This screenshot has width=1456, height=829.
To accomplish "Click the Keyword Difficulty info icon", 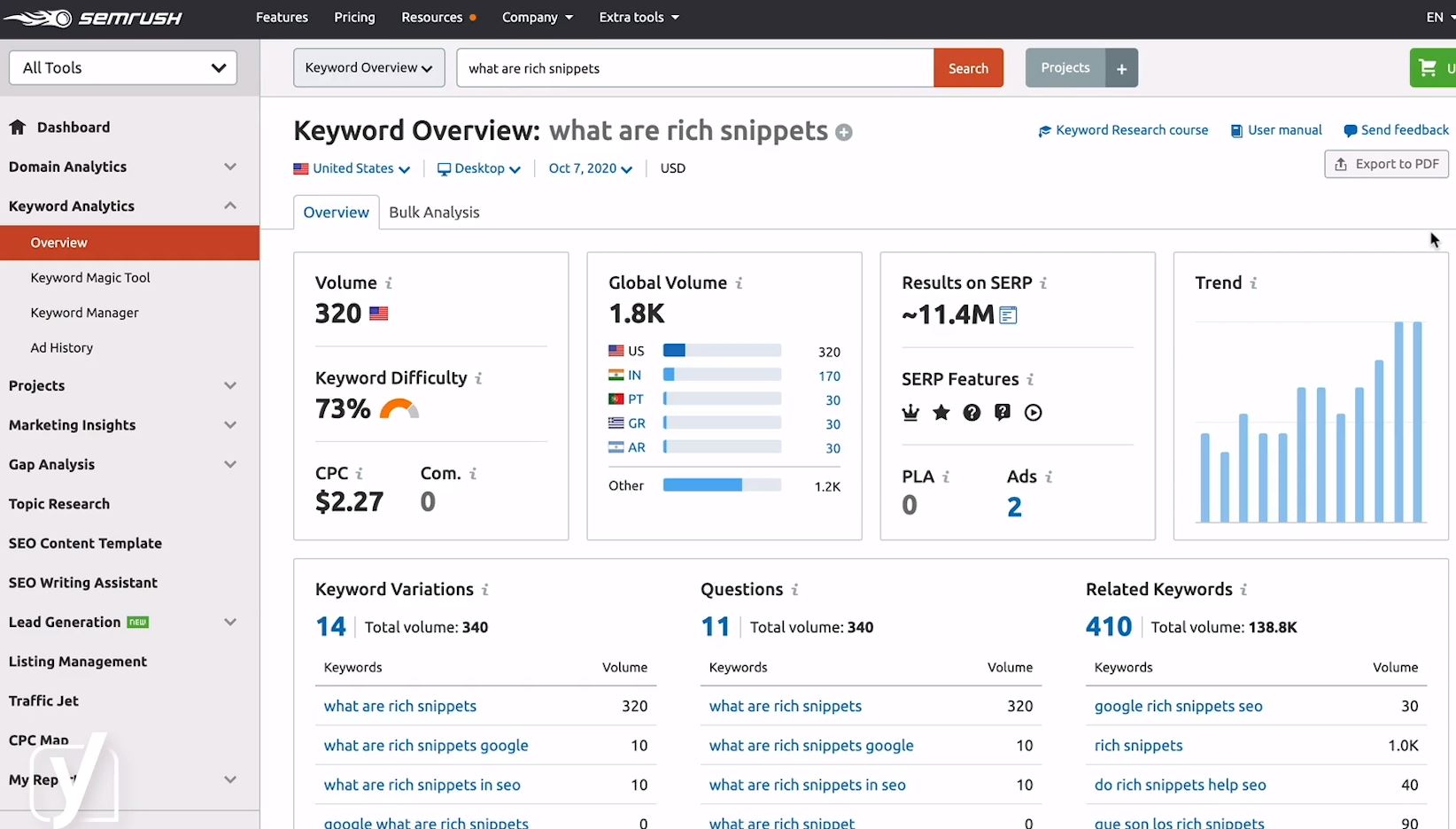I will coord(478,378).
